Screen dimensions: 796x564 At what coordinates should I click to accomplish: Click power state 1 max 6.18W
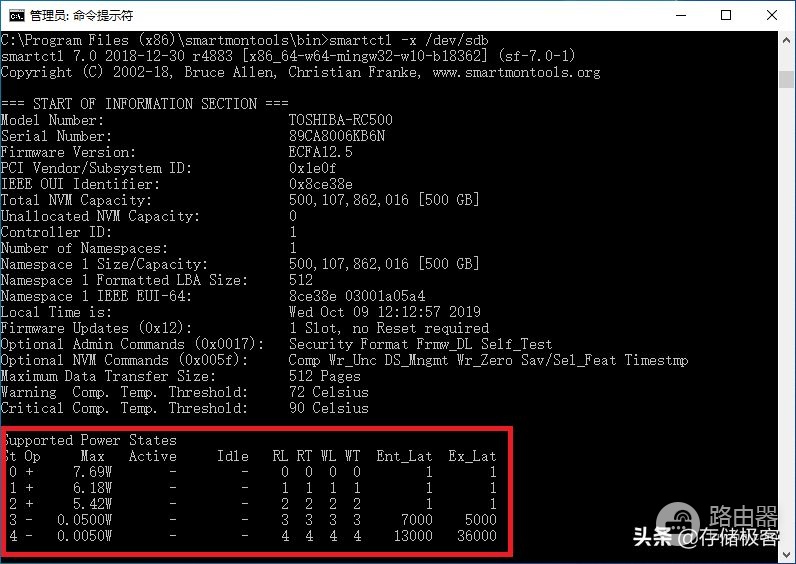point(92,488)
